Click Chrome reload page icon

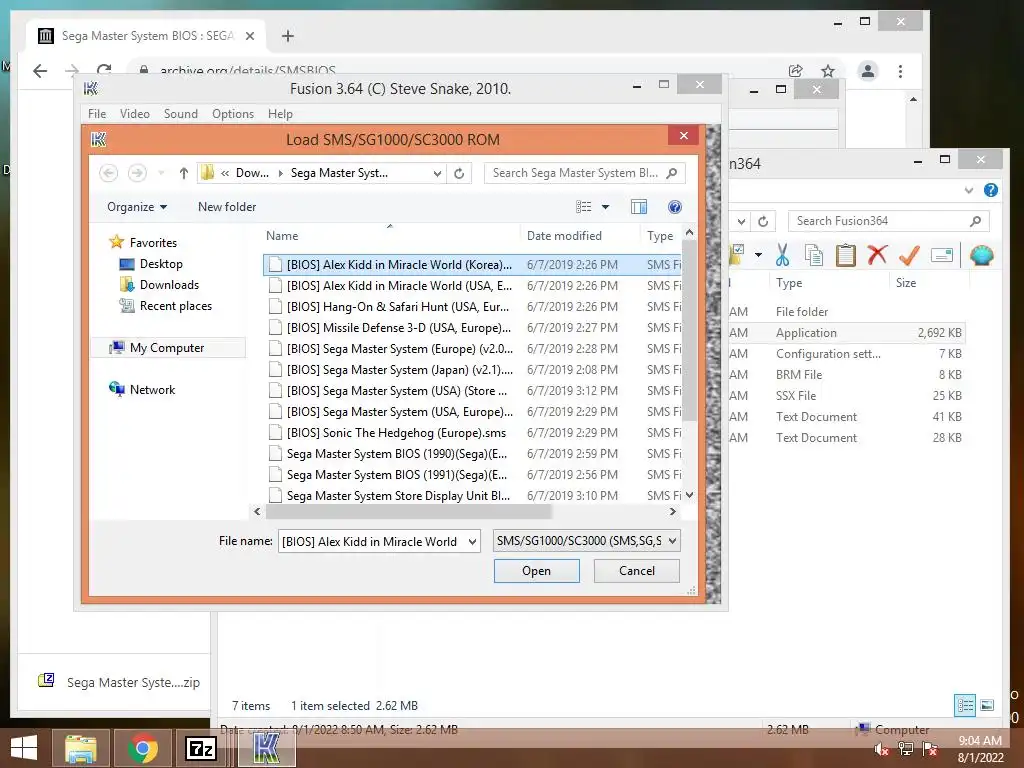[104, 71]
